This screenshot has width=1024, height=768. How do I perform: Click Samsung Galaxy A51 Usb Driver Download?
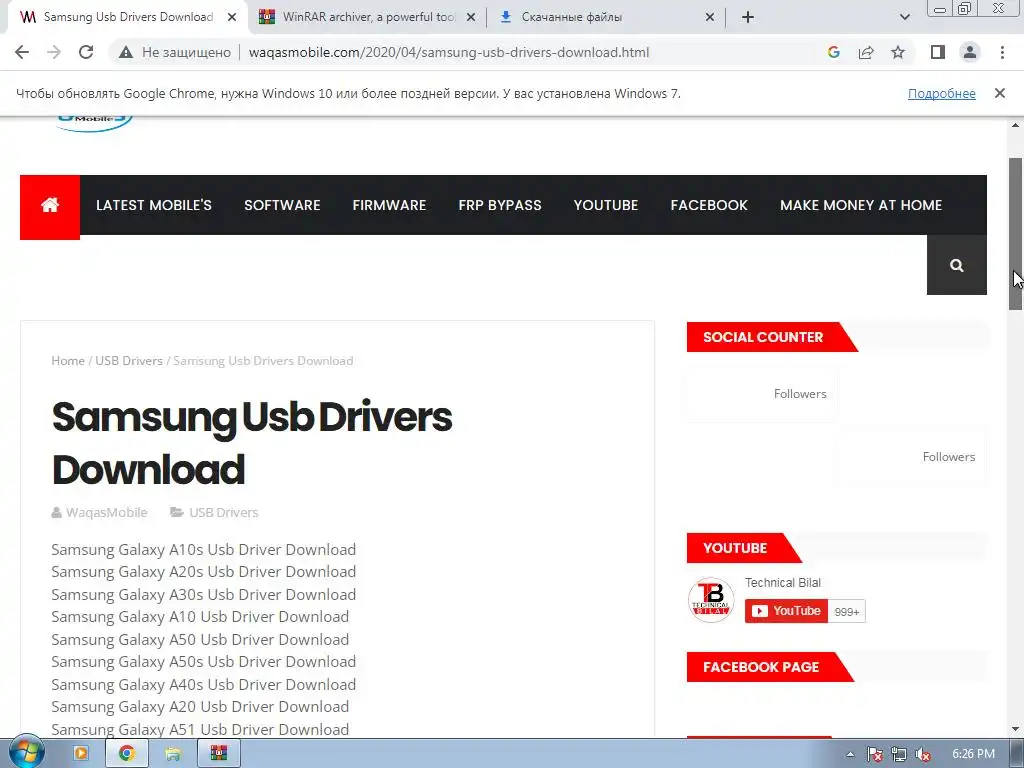coord(200,729)
